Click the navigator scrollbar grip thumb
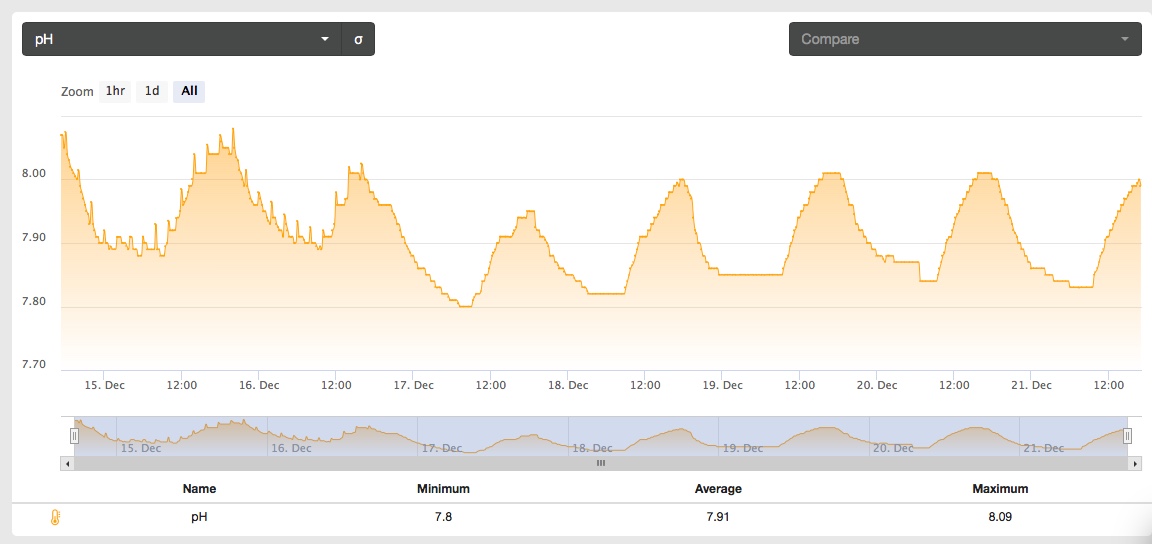The height and width of the screenshot is (544, 1152). (x=601, y=464)
